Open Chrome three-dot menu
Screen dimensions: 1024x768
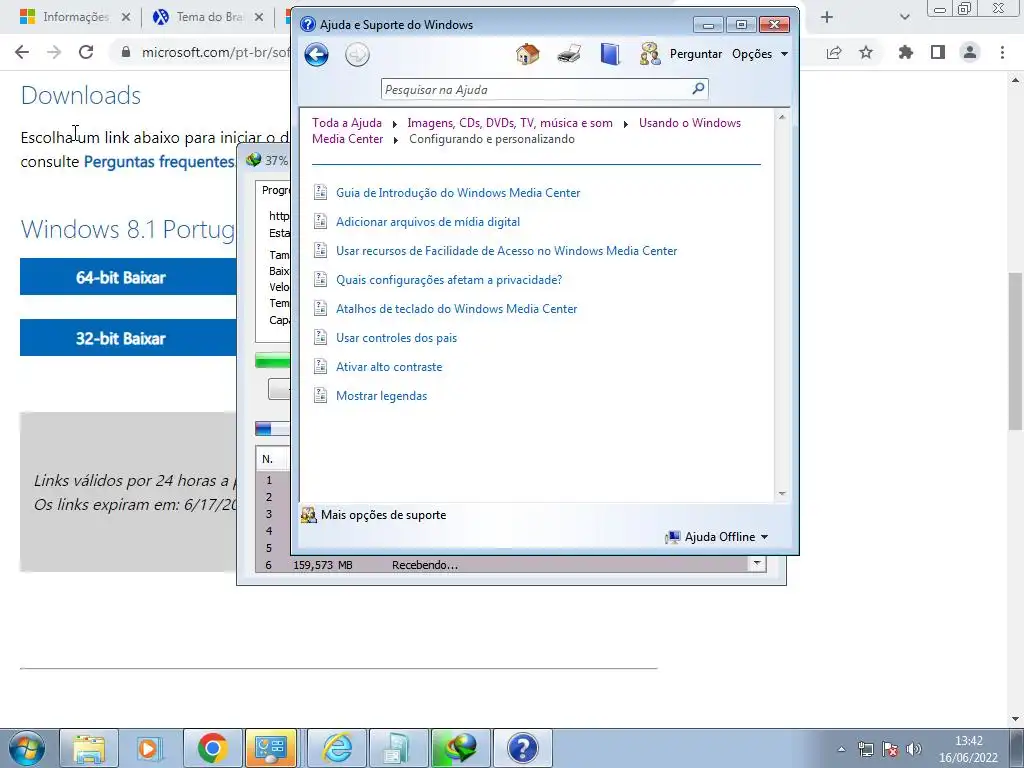coord(1002,52)
